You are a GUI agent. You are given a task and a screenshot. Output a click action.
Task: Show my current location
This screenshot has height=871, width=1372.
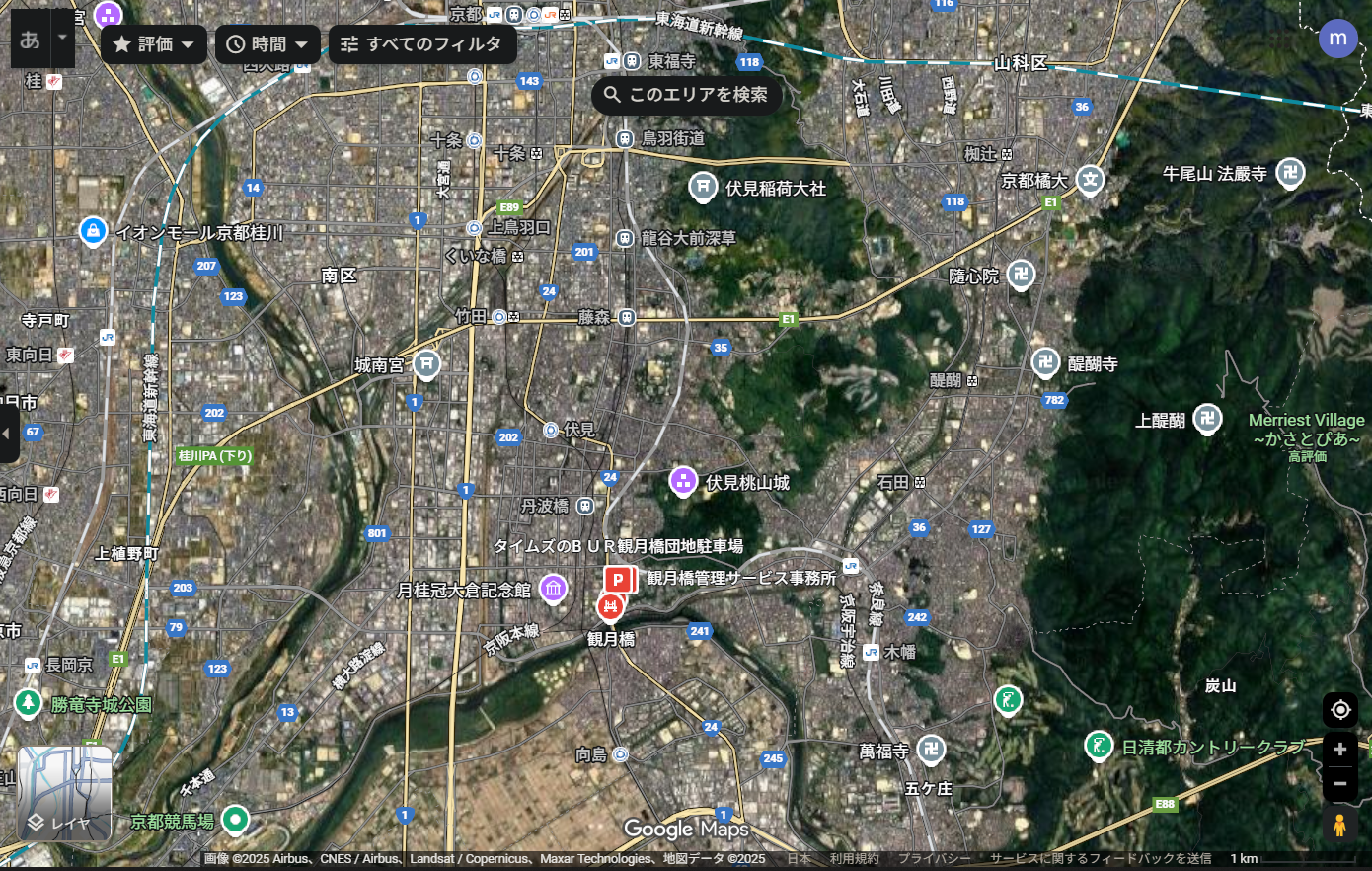(1339, 710)
